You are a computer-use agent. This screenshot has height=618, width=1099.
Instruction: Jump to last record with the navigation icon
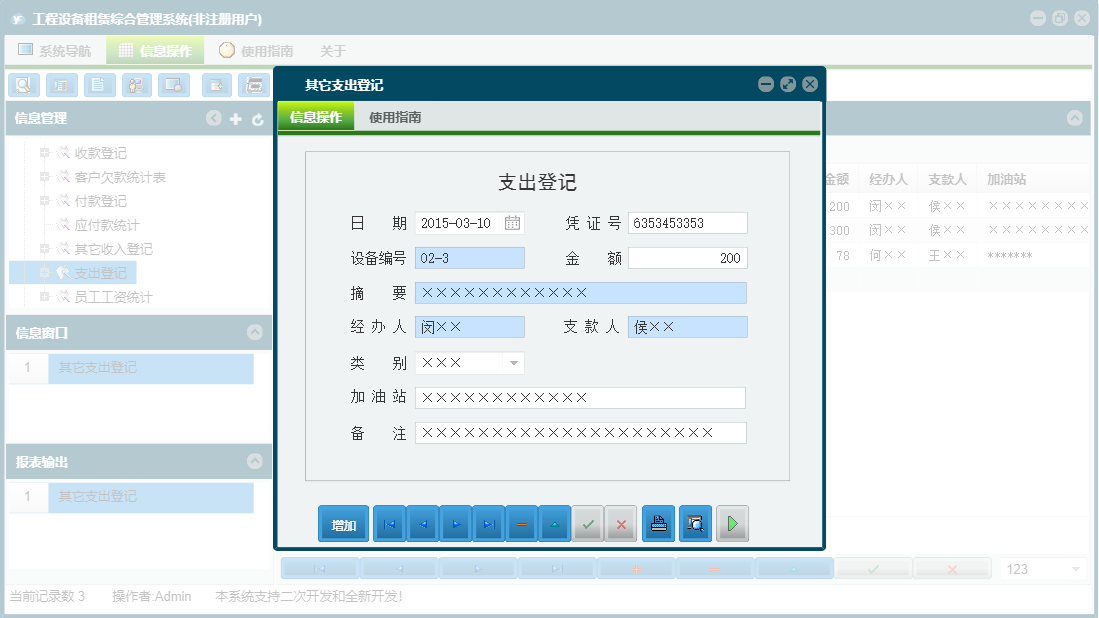click(488, 523)
